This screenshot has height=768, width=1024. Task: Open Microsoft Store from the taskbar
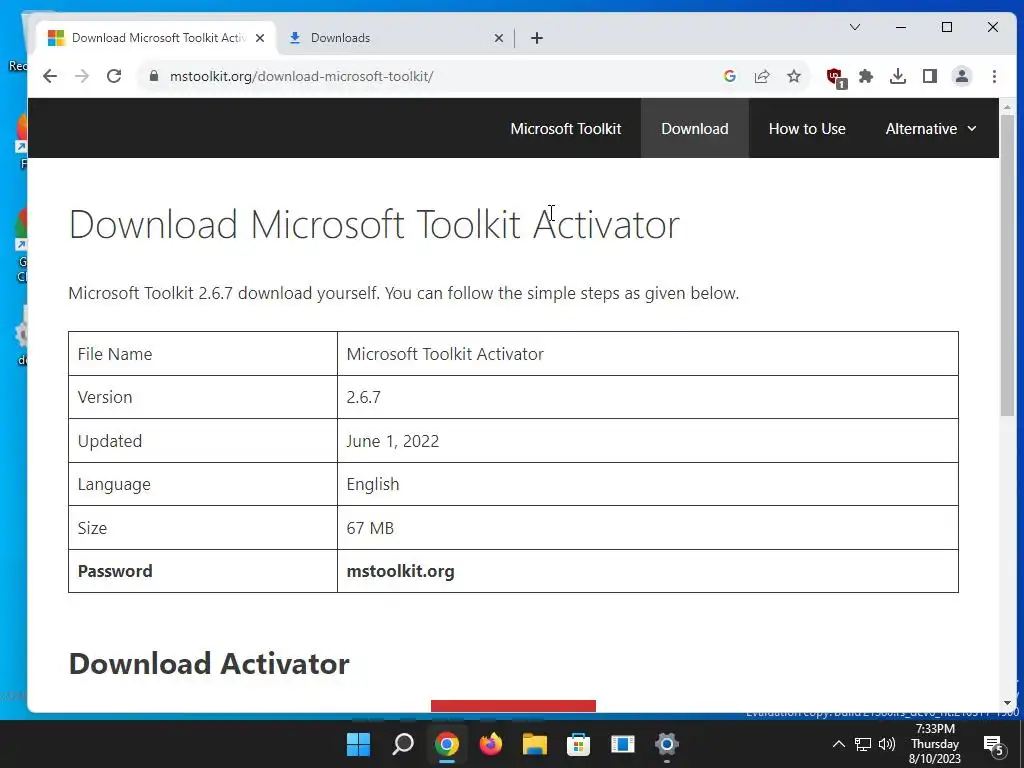579,744
